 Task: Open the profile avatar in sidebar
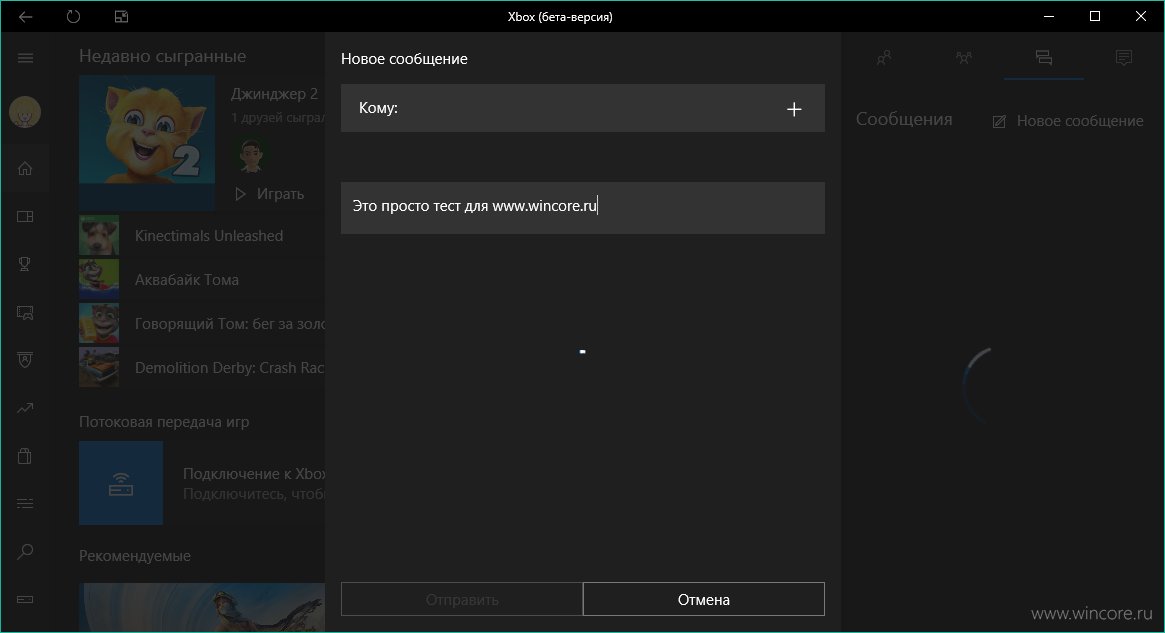25,113
